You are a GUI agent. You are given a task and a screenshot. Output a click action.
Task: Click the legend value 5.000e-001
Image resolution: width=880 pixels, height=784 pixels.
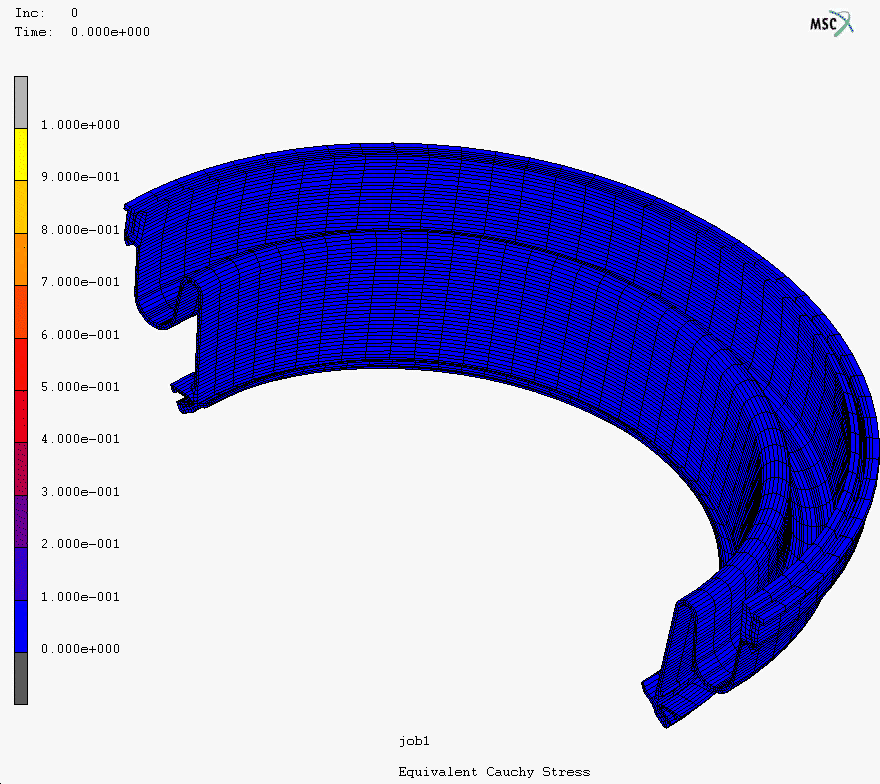pyautogui.click(x=80, y=387)
